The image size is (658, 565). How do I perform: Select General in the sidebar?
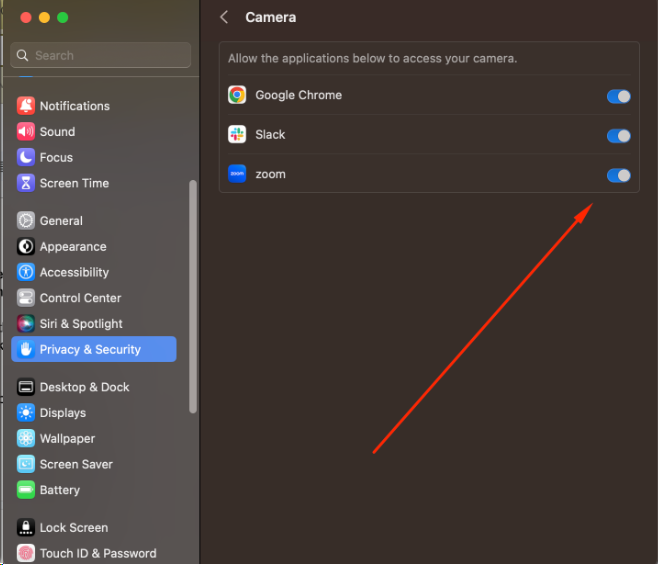(94, 220)
